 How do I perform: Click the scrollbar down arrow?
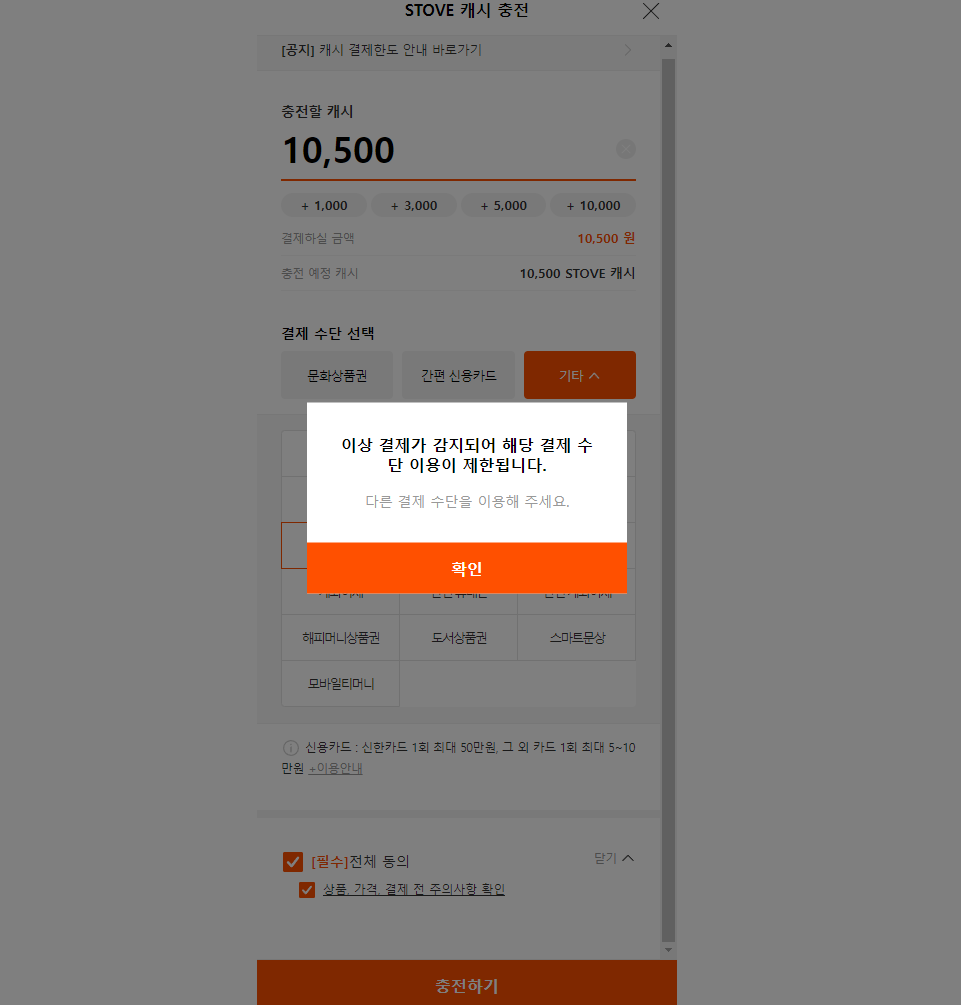click(669, 950)
